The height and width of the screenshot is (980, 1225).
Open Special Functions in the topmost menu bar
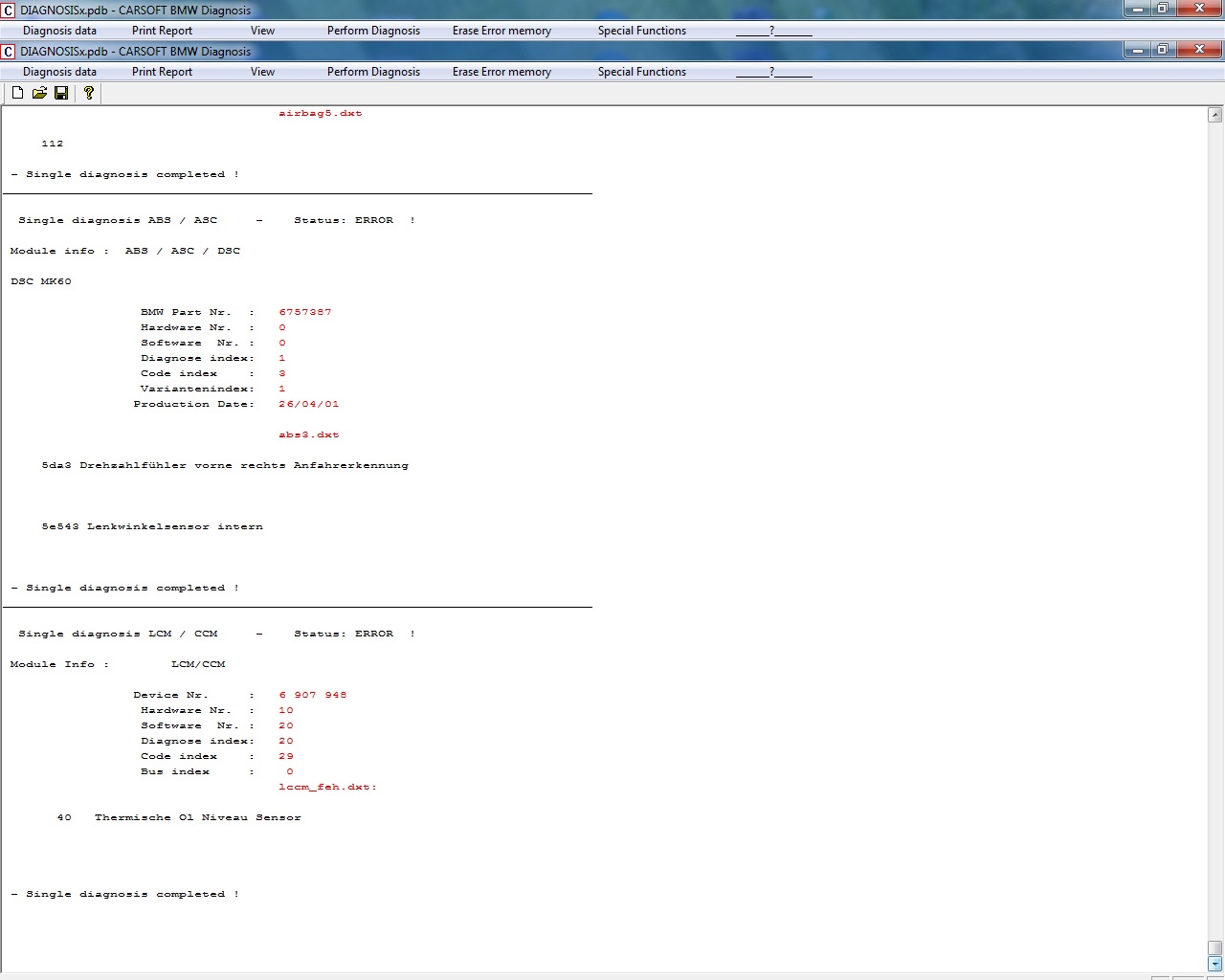tap(641, 31)
